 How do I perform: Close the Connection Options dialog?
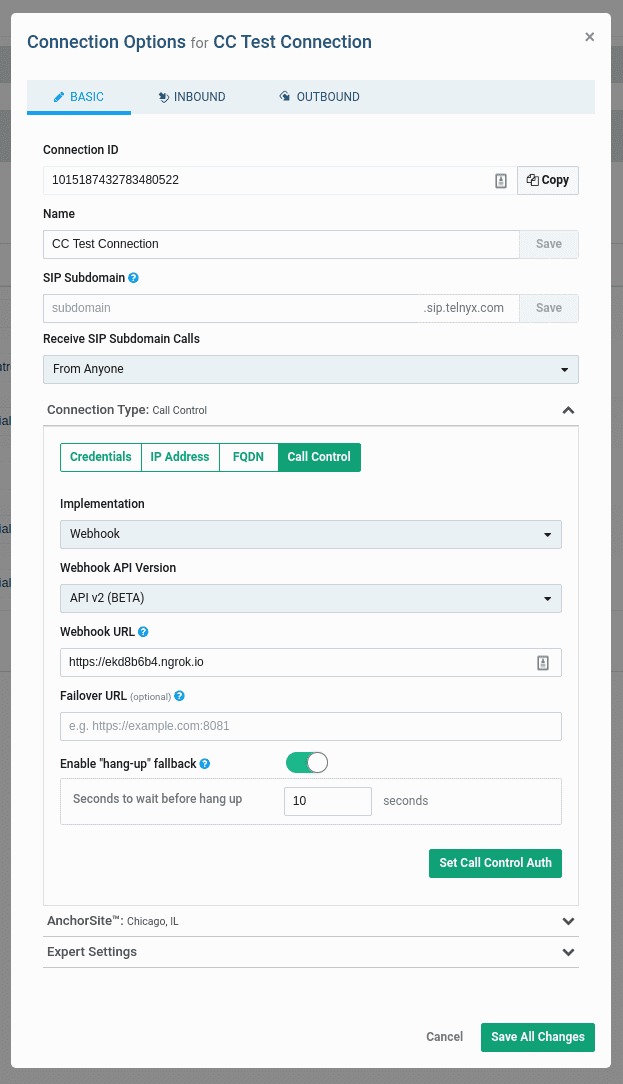tap(589, 37)
